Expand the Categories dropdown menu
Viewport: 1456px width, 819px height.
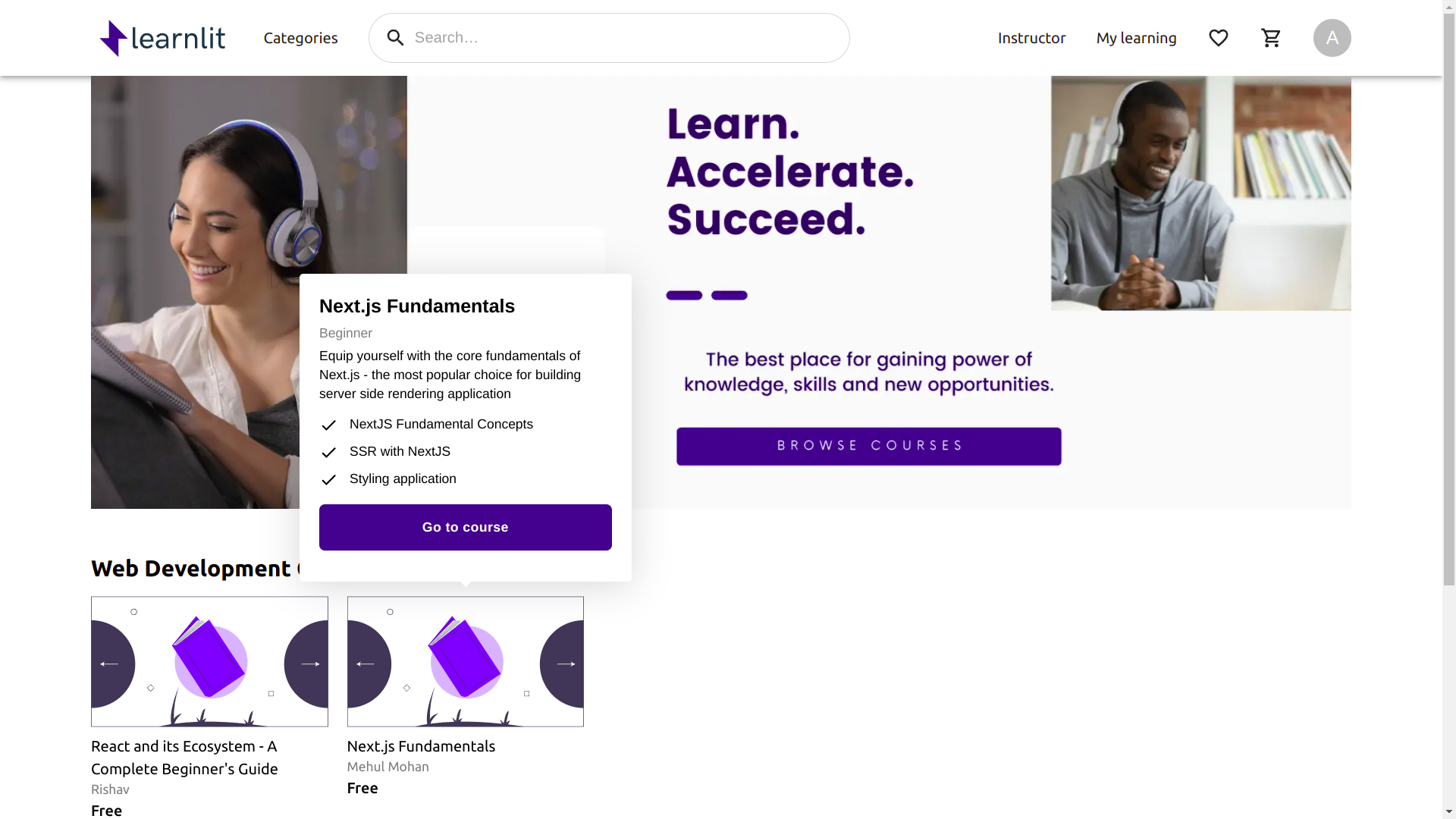click(x=300, y=37)
